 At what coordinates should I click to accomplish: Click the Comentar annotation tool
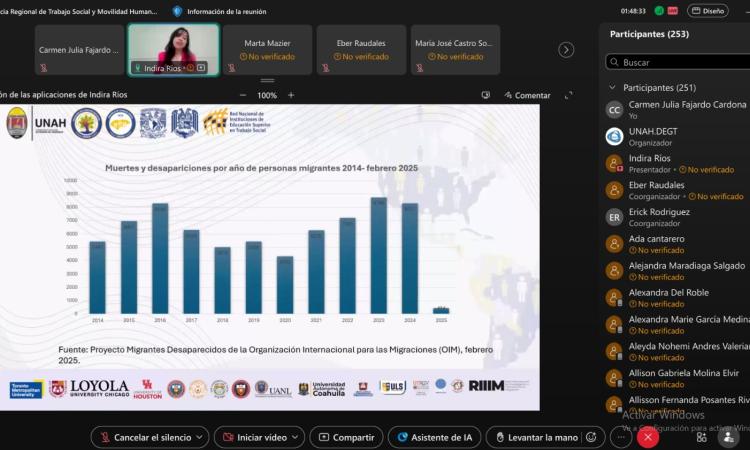pos(526,95)
